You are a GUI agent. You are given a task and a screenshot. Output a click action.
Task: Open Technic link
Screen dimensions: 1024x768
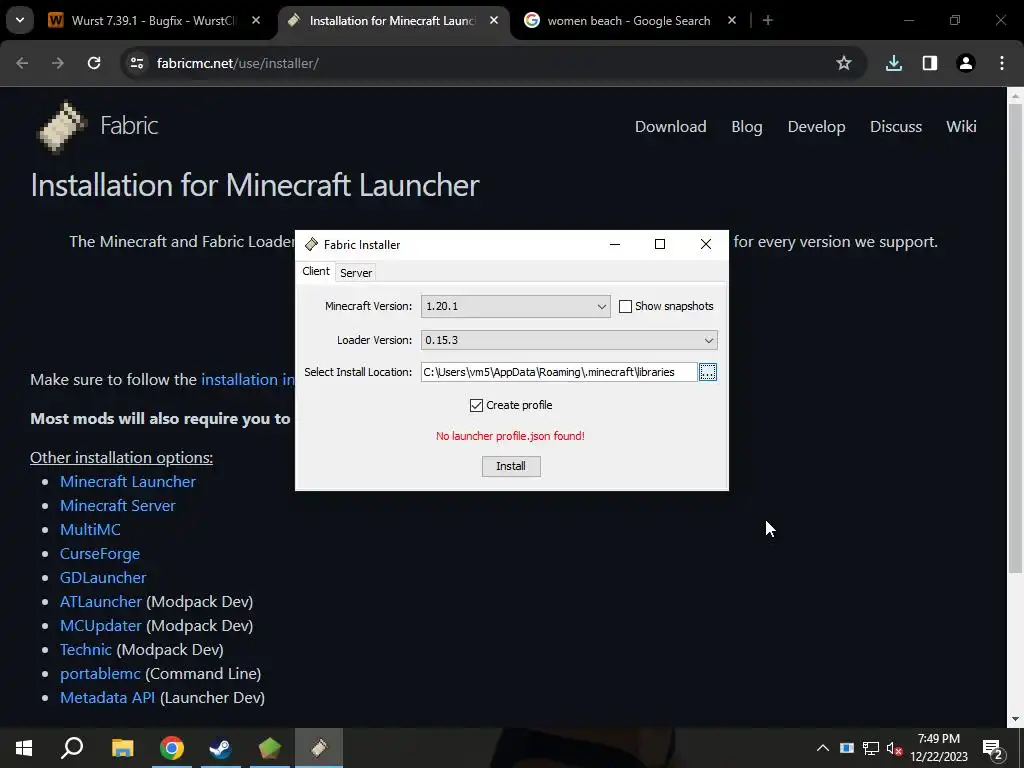point(86,650)
